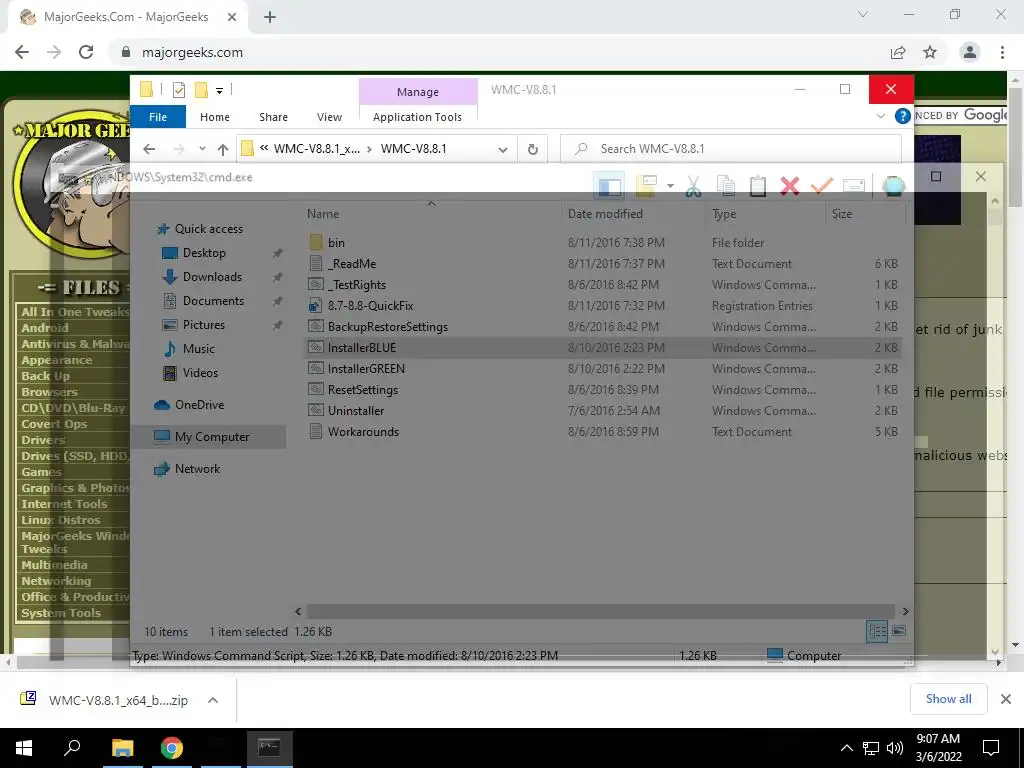Switch to the Home ribbon tab
1024x768 pixels.
(x=215, y=117)
